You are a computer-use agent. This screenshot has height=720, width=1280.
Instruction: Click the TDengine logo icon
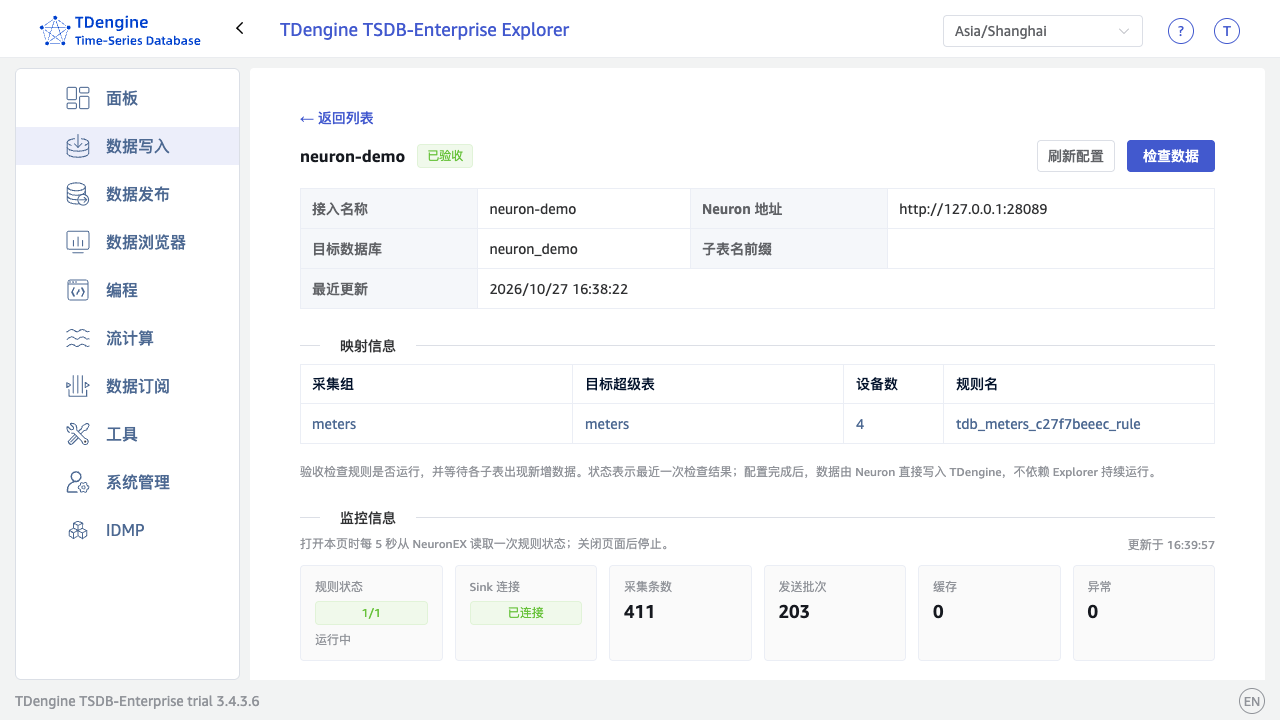(x=55, y=31)
